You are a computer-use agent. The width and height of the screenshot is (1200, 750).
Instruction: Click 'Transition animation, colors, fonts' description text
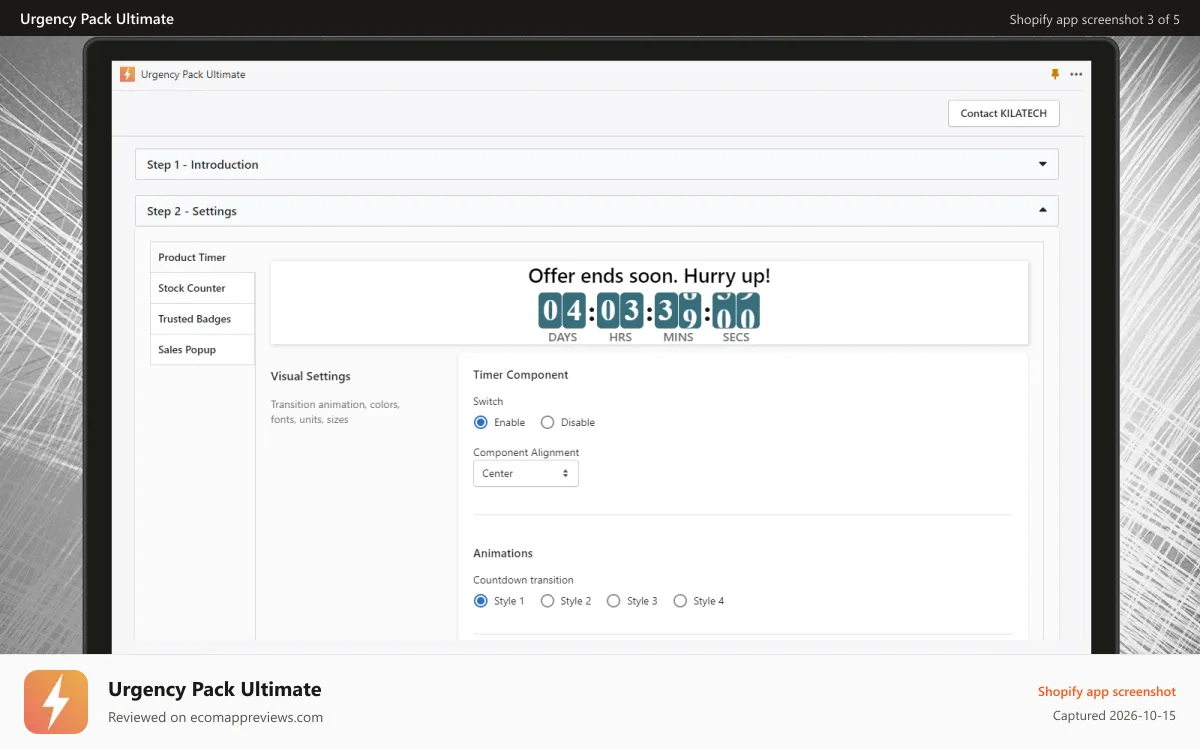point(335,412)
